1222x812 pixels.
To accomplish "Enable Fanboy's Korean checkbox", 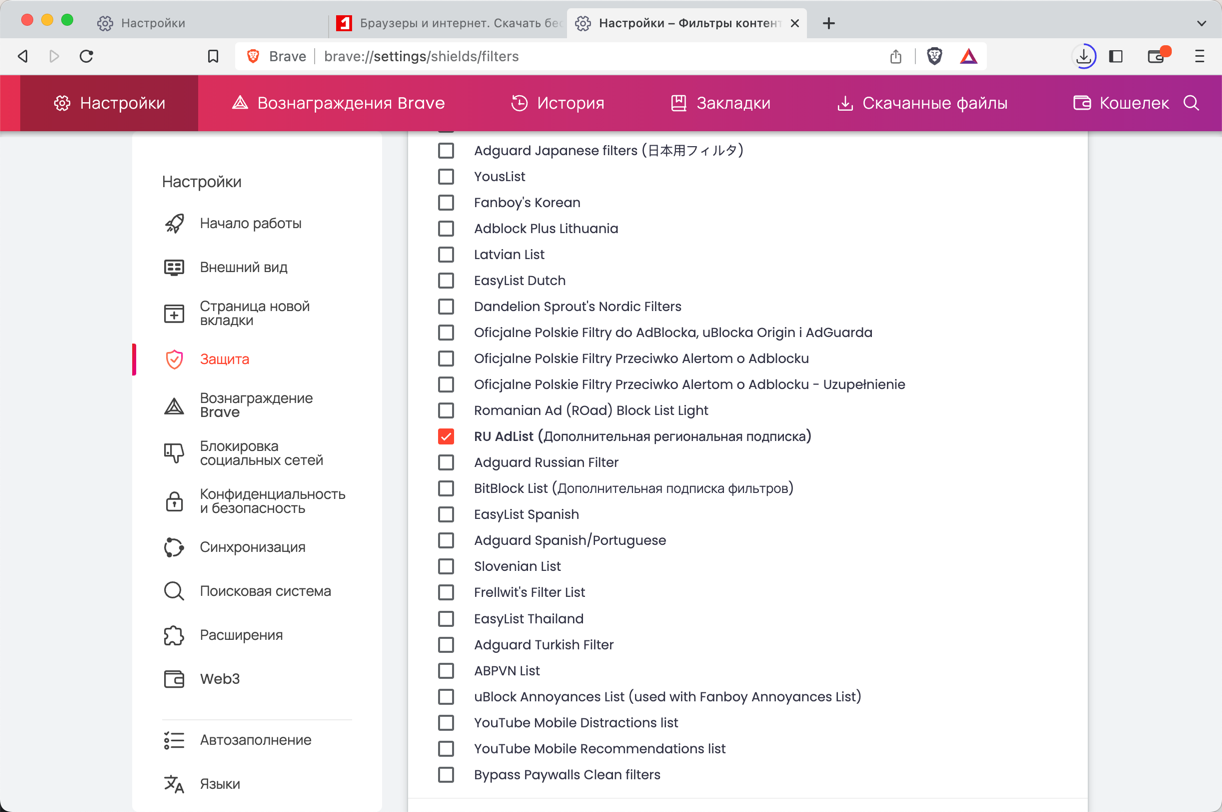I will (446, 203).
